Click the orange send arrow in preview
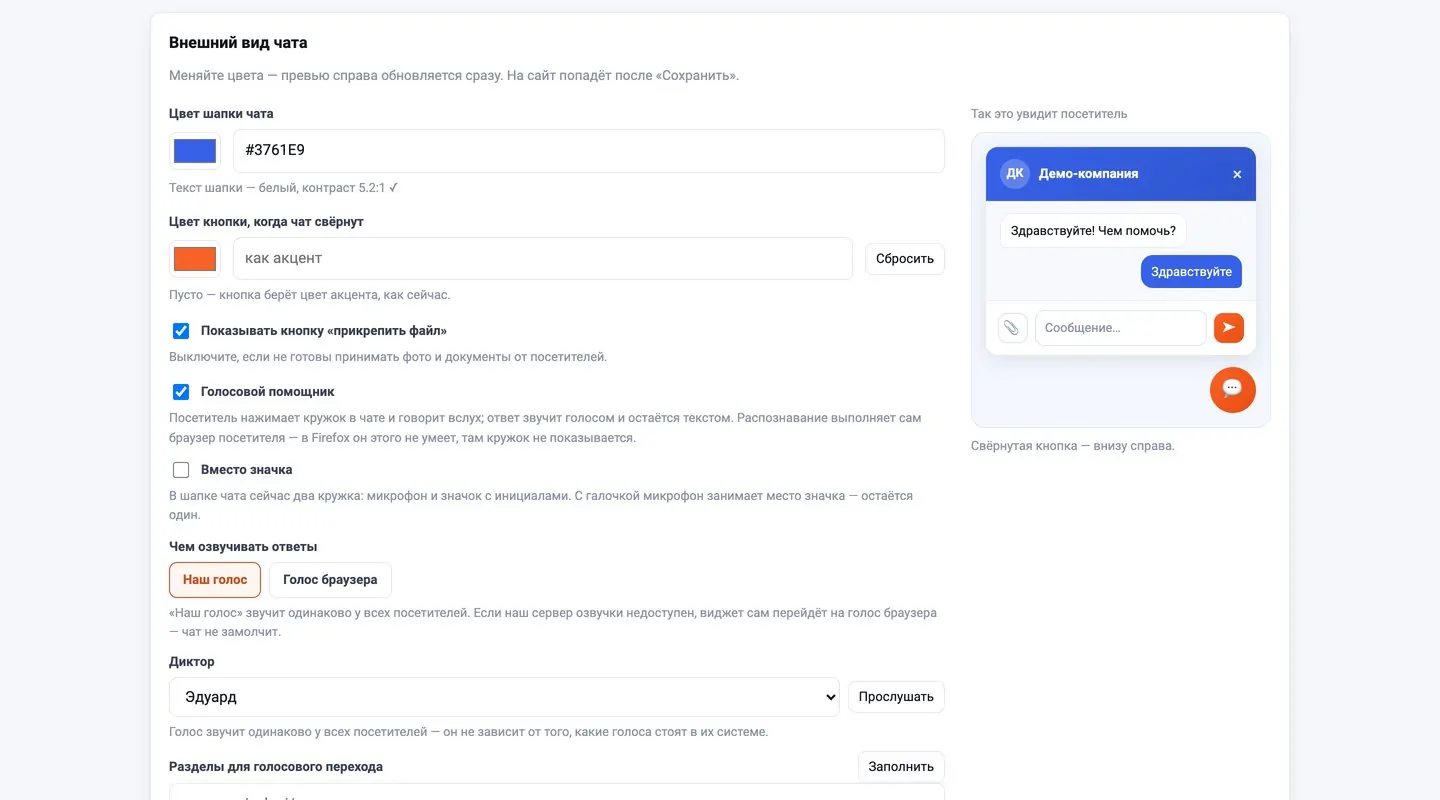Viewport: 1440px width, 800px height. 1229,328
